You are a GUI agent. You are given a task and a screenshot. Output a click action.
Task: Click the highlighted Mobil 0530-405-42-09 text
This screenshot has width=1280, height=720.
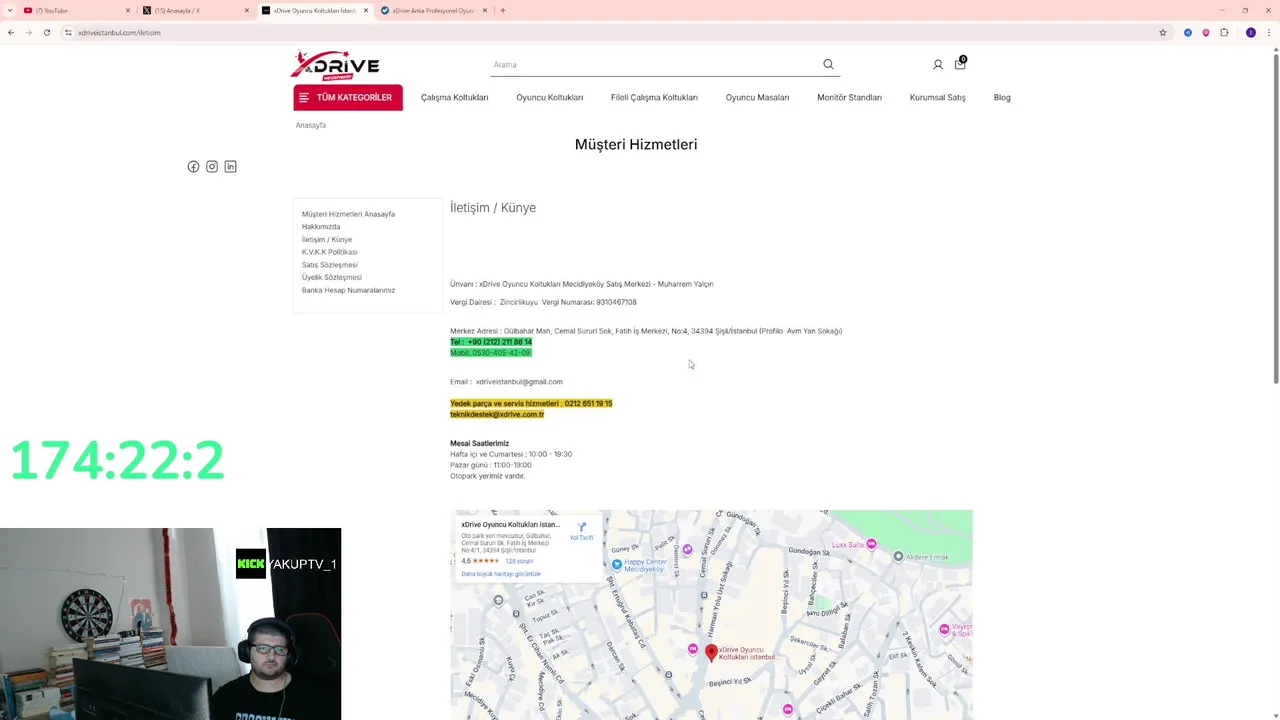click(490, 353)
